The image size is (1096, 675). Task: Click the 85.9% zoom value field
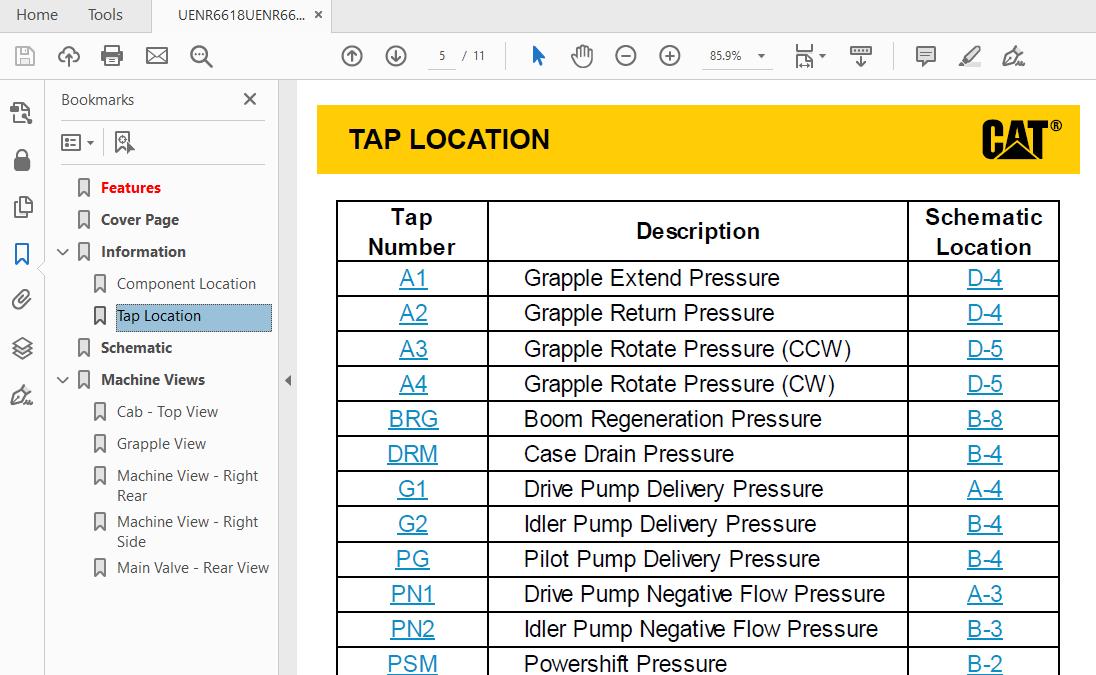(x=726, y=56)
